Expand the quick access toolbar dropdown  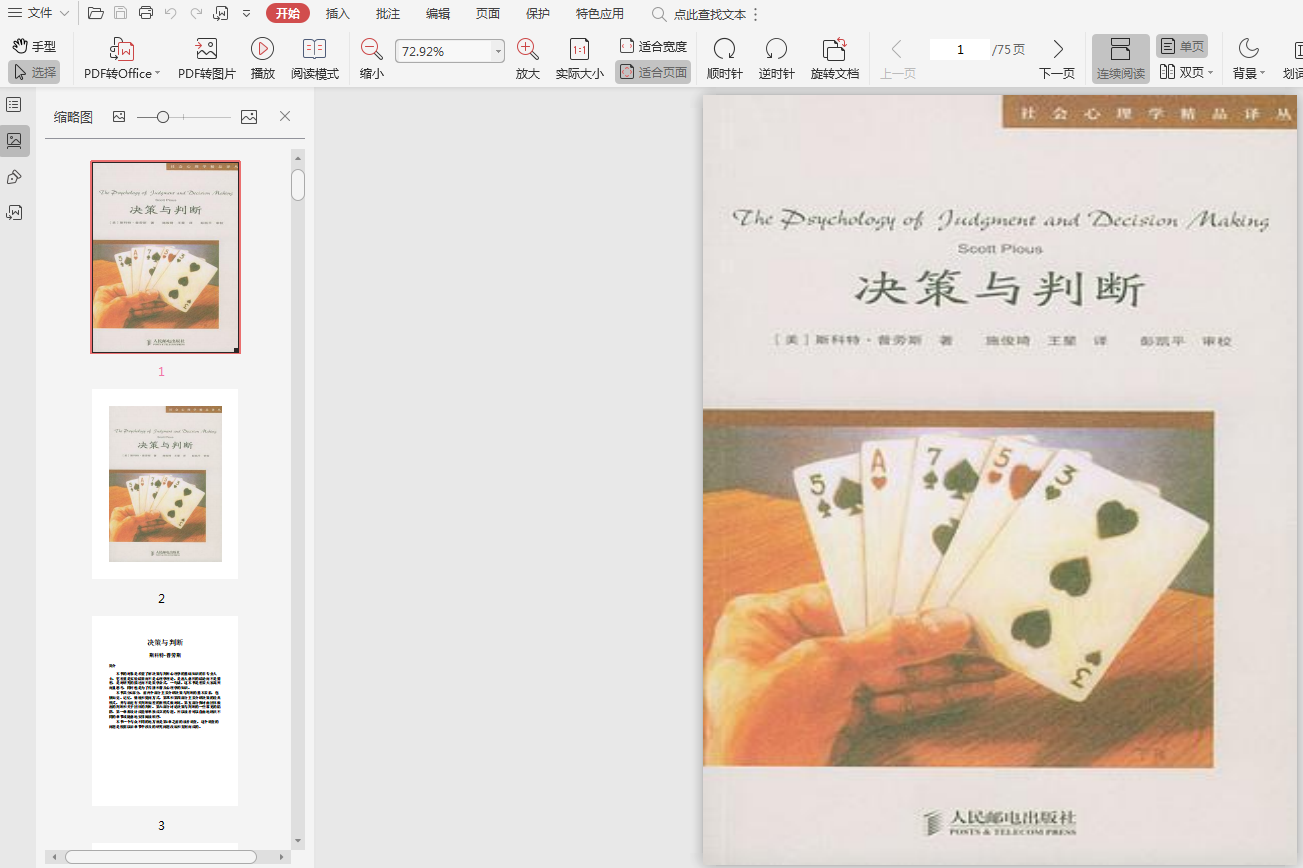coord(246,13)
